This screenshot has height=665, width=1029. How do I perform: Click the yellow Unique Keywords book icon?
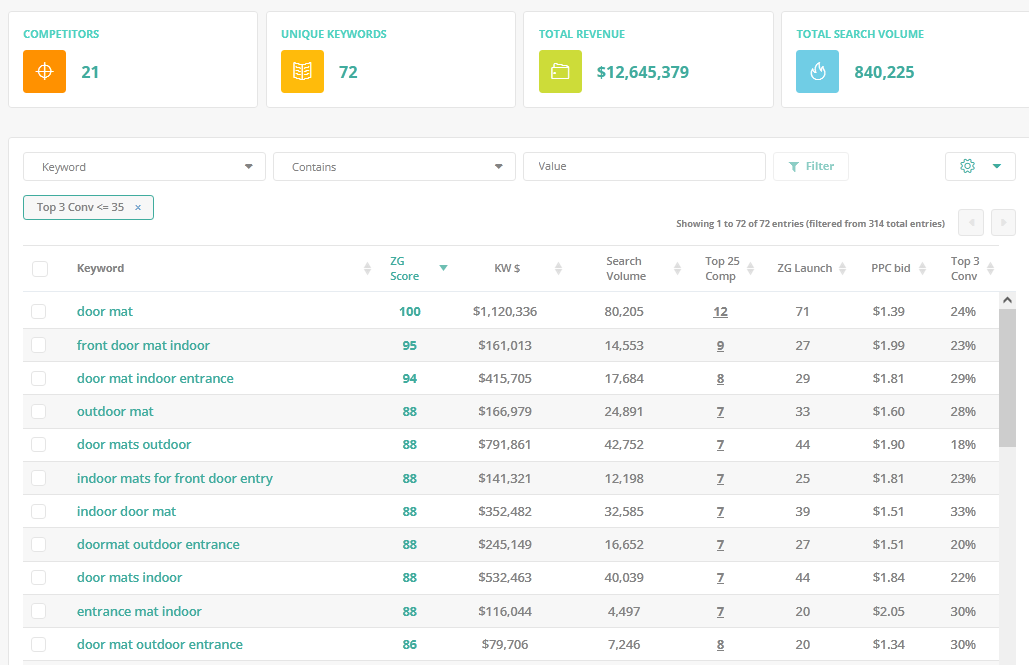(x=303, y=72)
